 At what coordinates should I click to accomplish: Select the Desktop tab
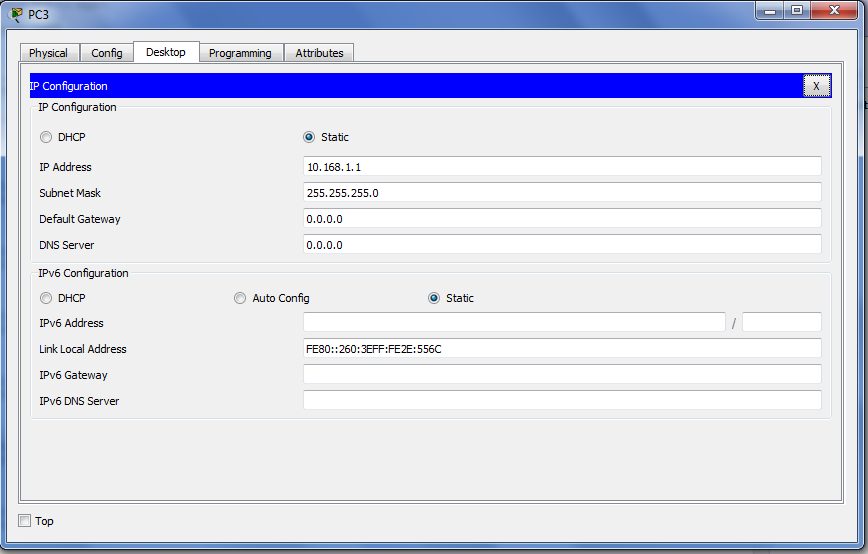(166, 52)
